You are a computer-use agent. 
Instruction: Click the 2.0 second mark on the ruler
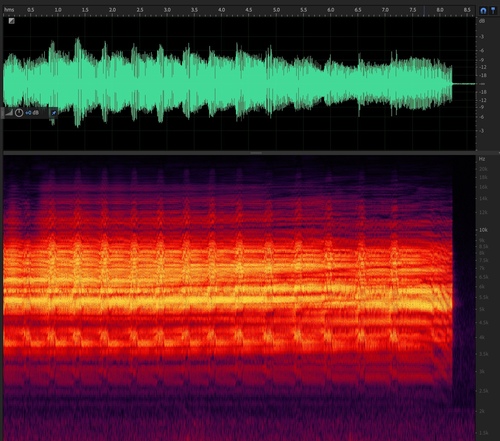pyautogui.click(x=112, y=10)
